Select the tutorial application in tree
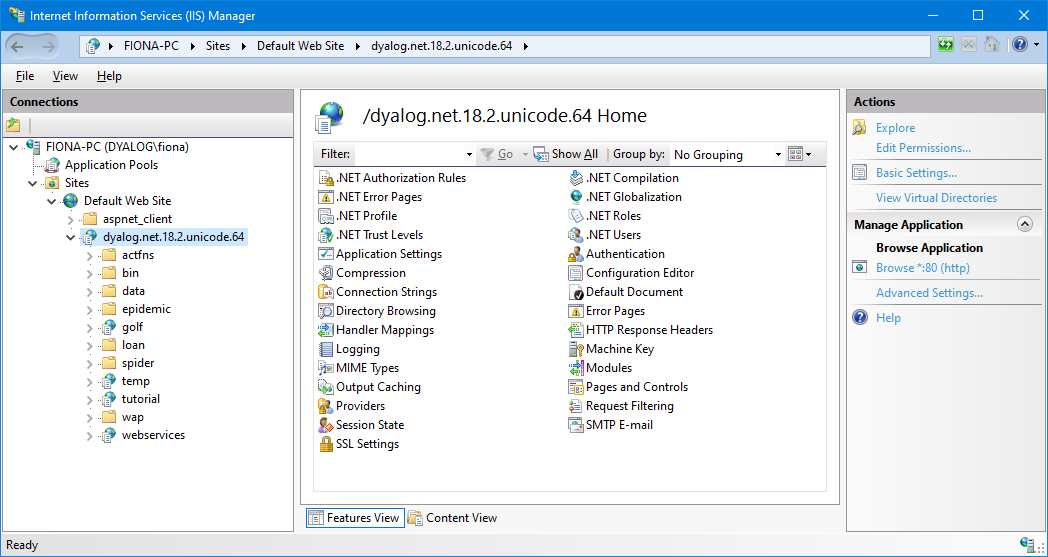Image resolution: width=1048 pixels, height=557 pixels. 140,399
